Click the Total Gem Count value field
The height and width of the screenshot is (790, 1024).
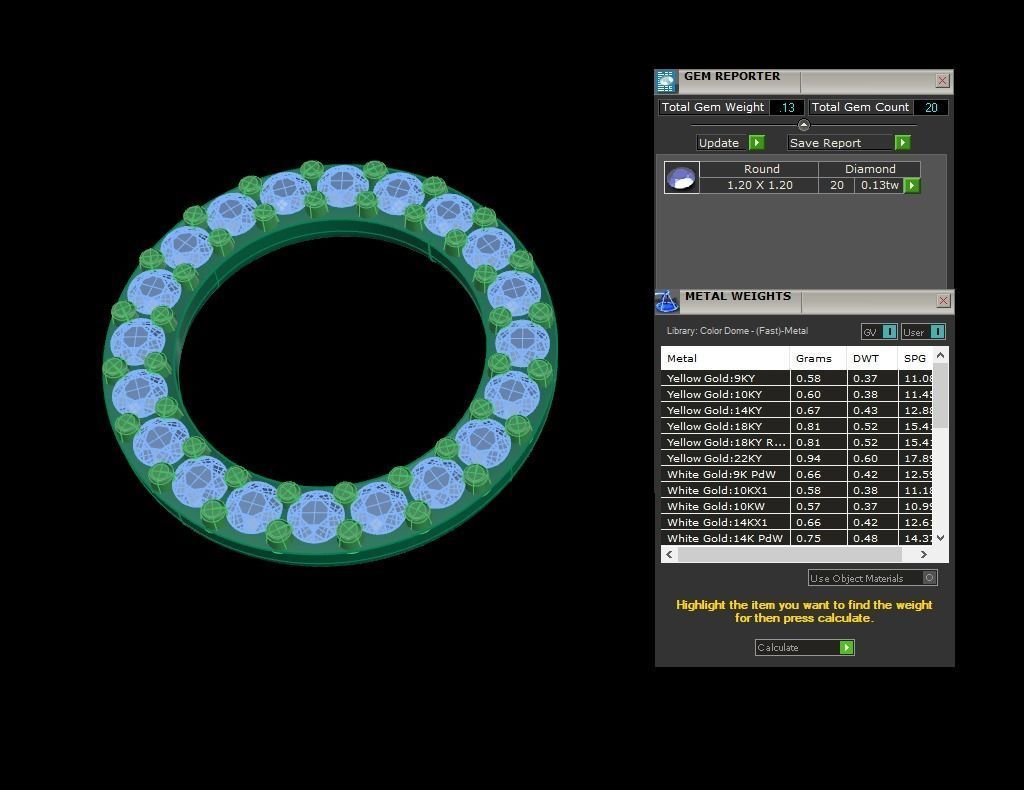tap(931, 108)
